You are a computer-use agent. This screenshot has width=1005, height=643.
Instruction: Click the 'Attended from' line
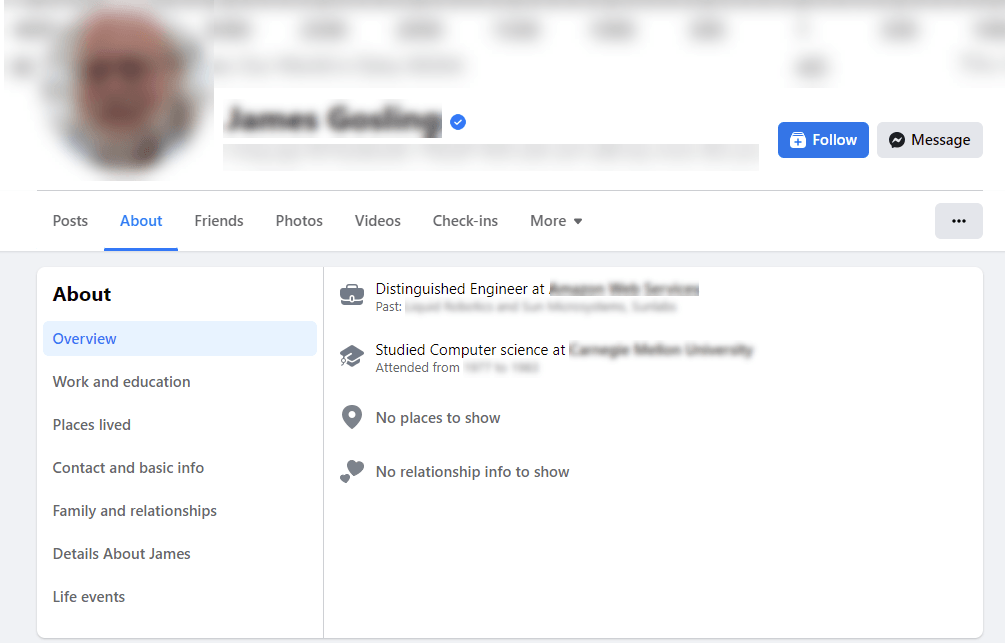tap(457, 367)
